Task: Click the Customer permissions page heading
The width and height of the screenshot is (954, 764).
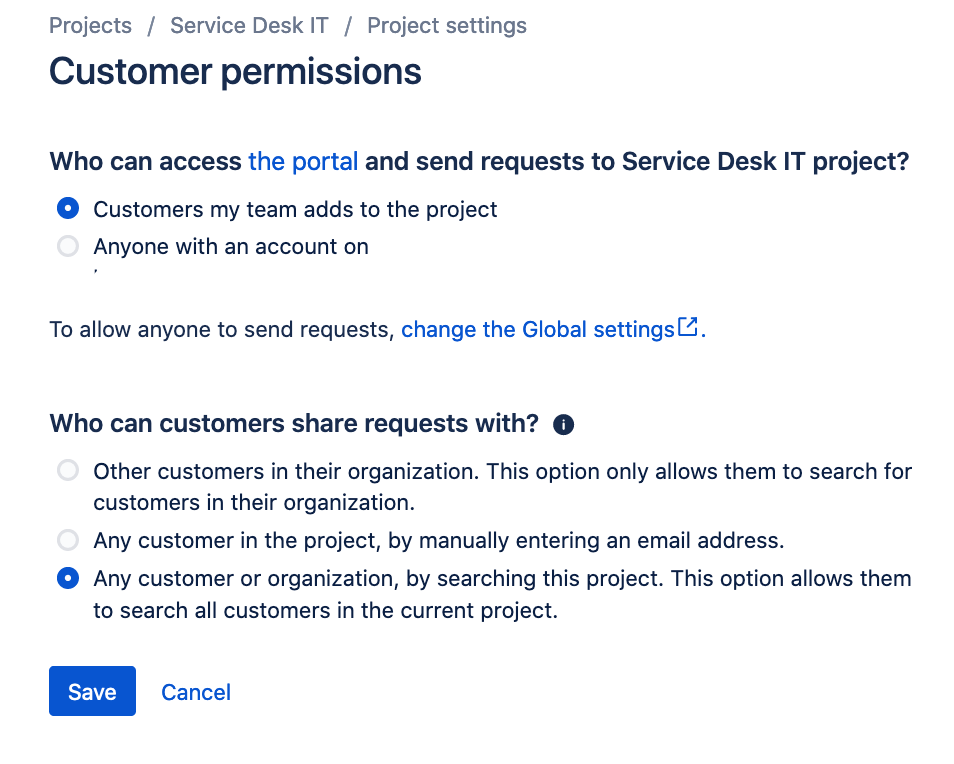Action: click(x=235, y=72)
